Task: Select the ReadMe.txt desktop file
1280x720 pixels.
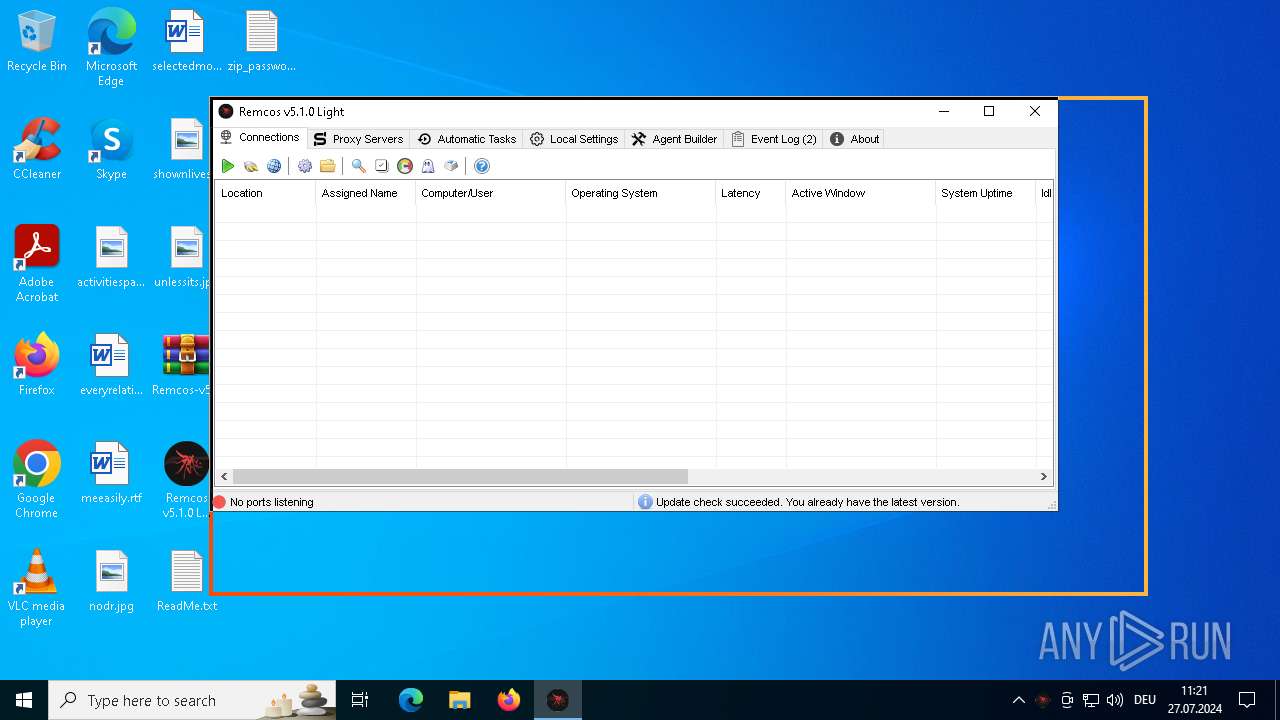Action: point(187,581)
